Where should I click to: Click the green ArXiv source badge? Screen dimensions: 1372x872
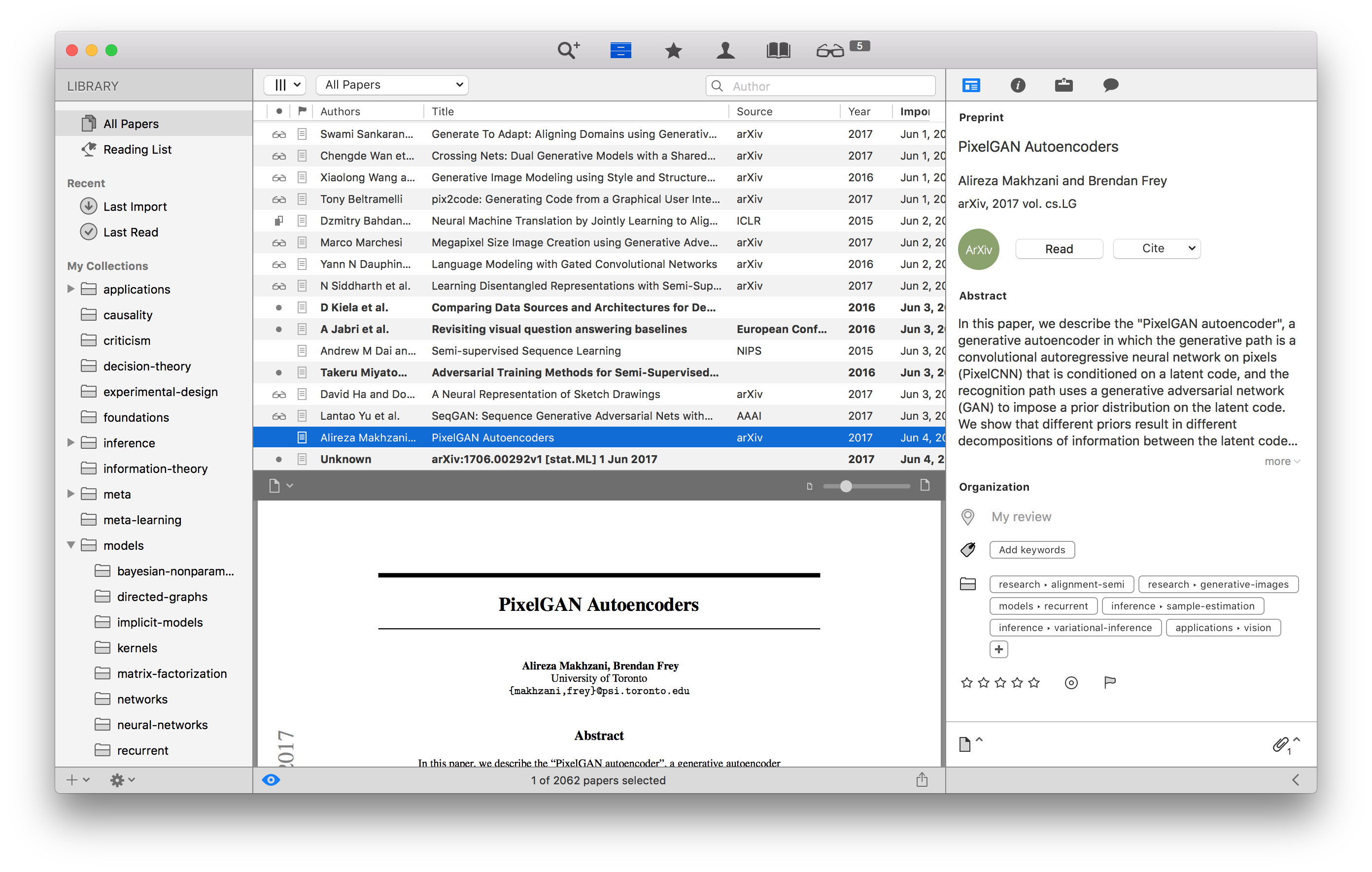pyautogui.click(x=978, y=249)
